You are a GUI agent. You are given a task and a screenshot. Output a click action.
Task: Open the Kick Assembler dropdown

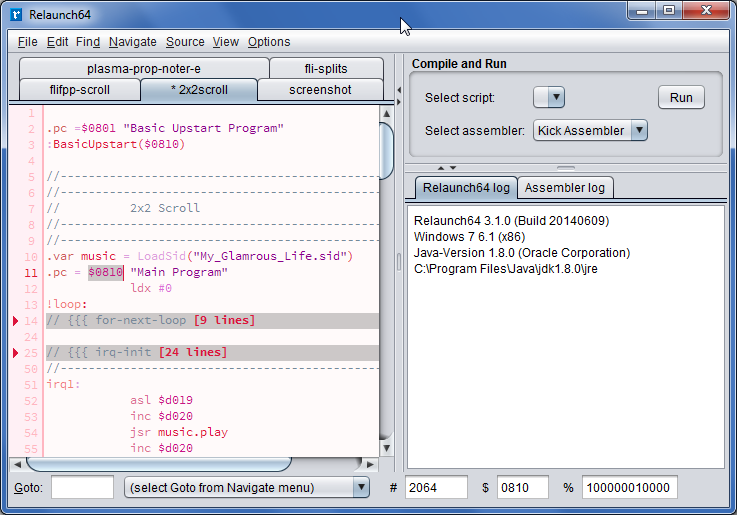pos(590,130)
